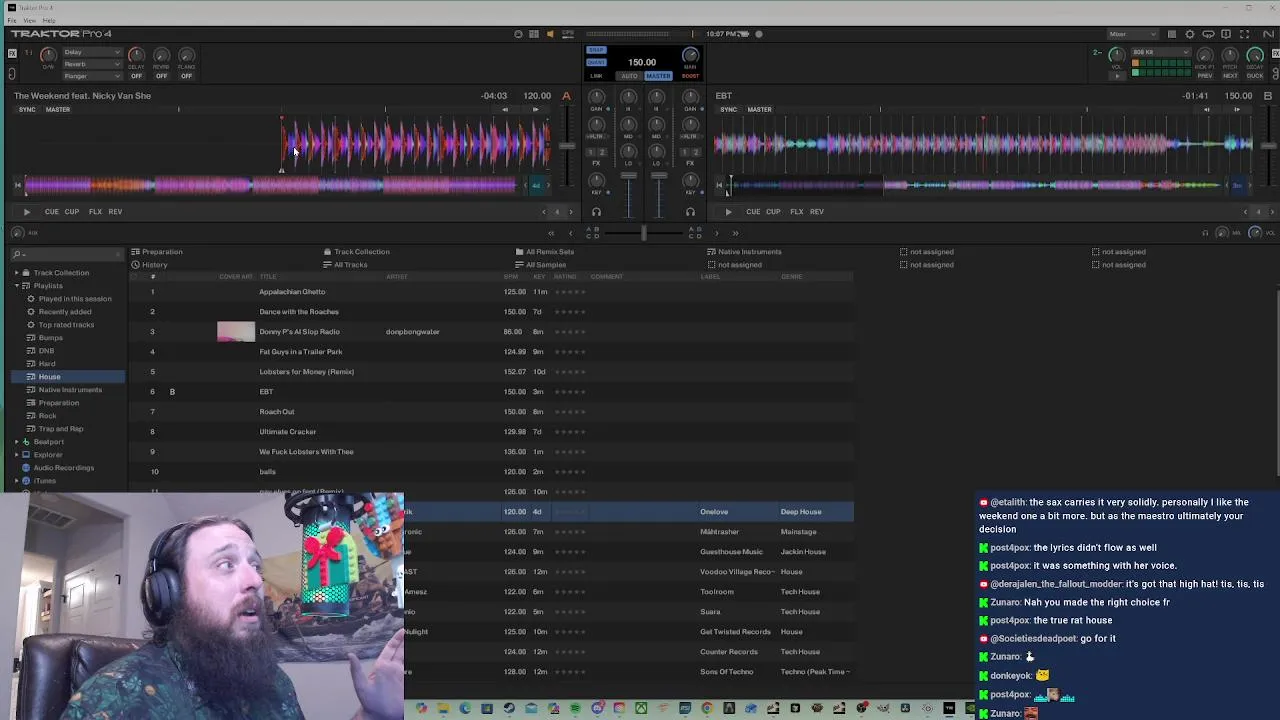Click the audio speaker indicator icon

(x=550, y=34)
